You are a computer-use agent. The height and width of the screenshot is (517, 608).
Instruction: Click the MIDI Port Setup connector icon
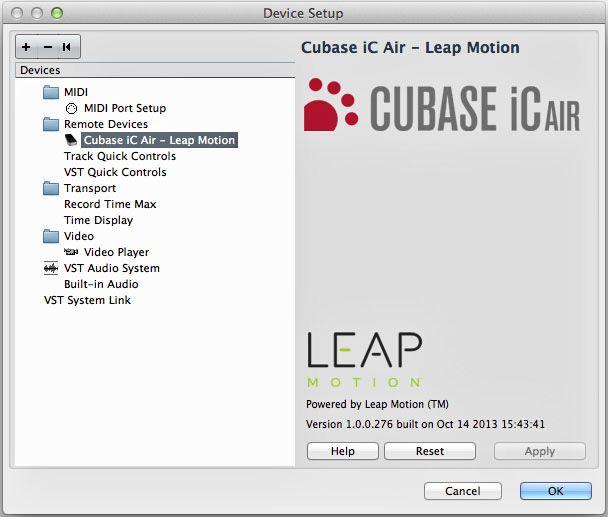71,109
